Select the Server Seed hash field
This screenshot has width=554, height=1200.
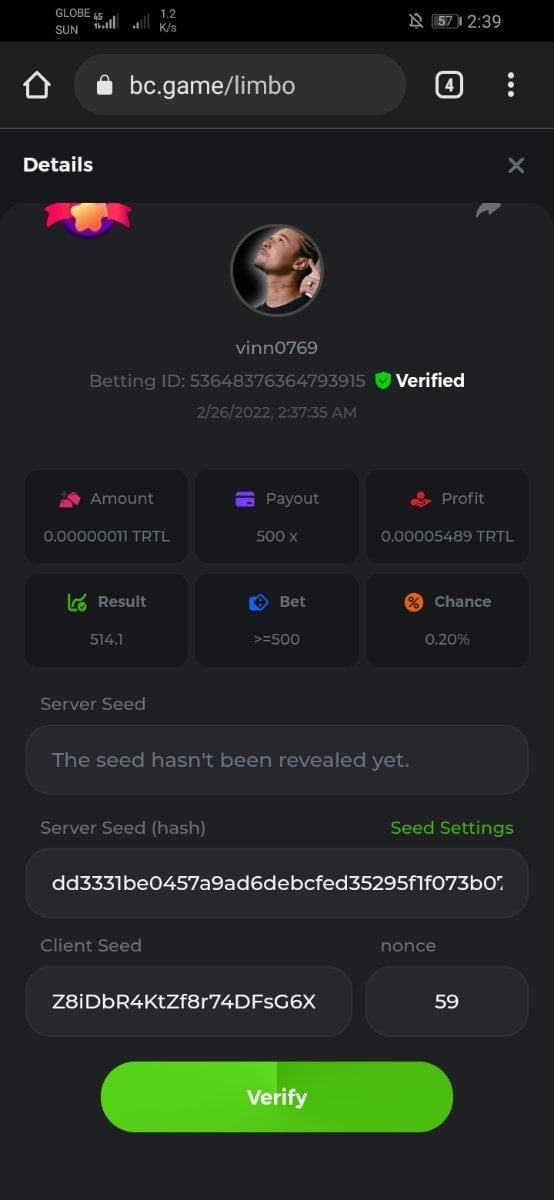(277, 883)
